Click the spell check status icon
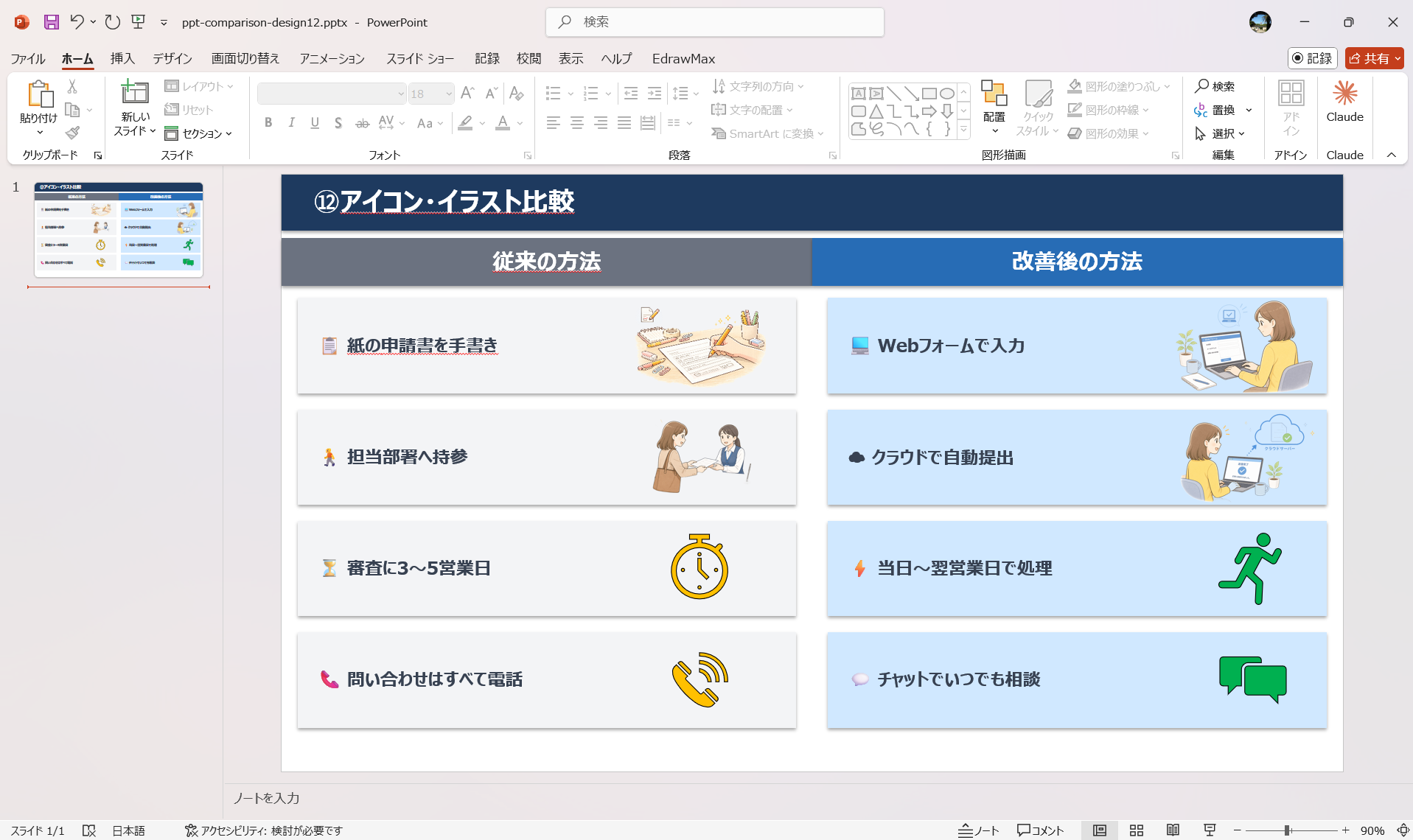This screenshot has width=1413, height=840. click(89, 830)
